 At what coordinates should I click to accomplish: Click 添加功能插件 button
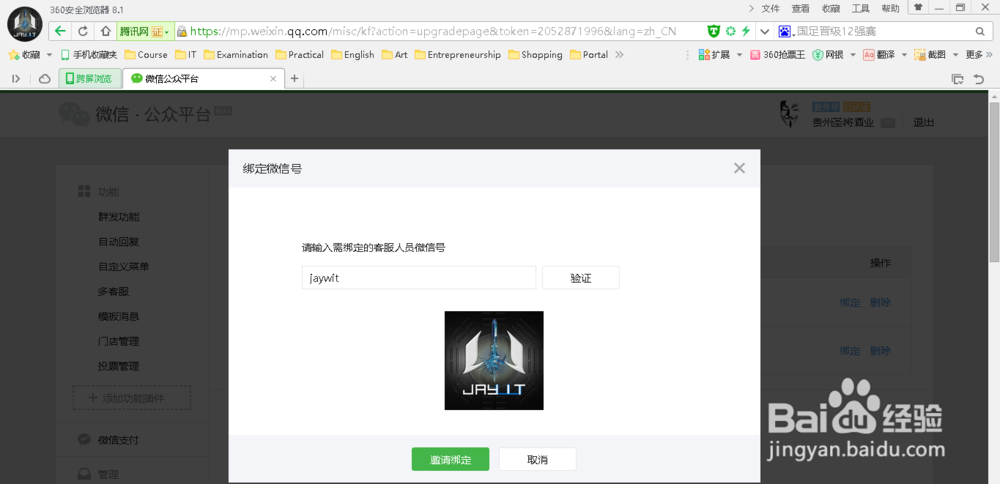point(132,398)
